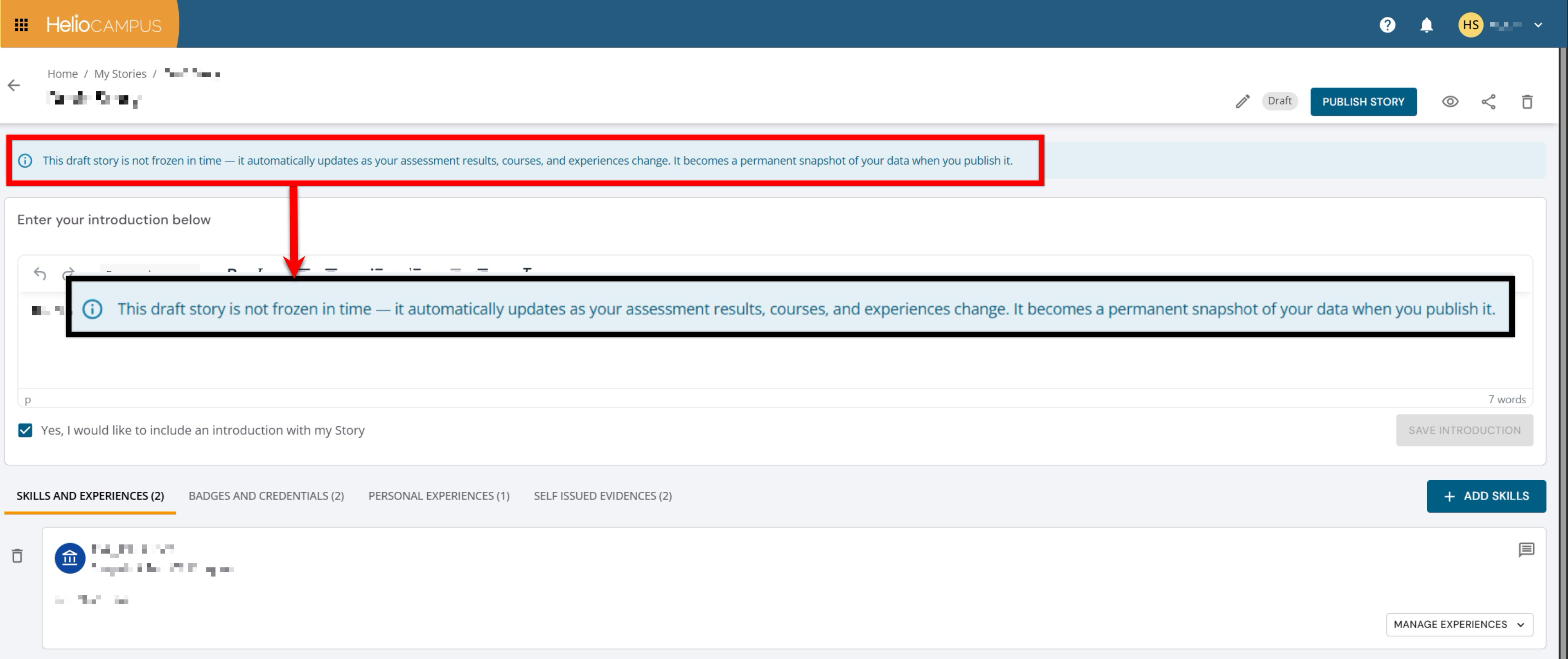Viewport: 1568px width, 659px height.
Task: Click the '7 words' count label
Action: pos(1507,399)
